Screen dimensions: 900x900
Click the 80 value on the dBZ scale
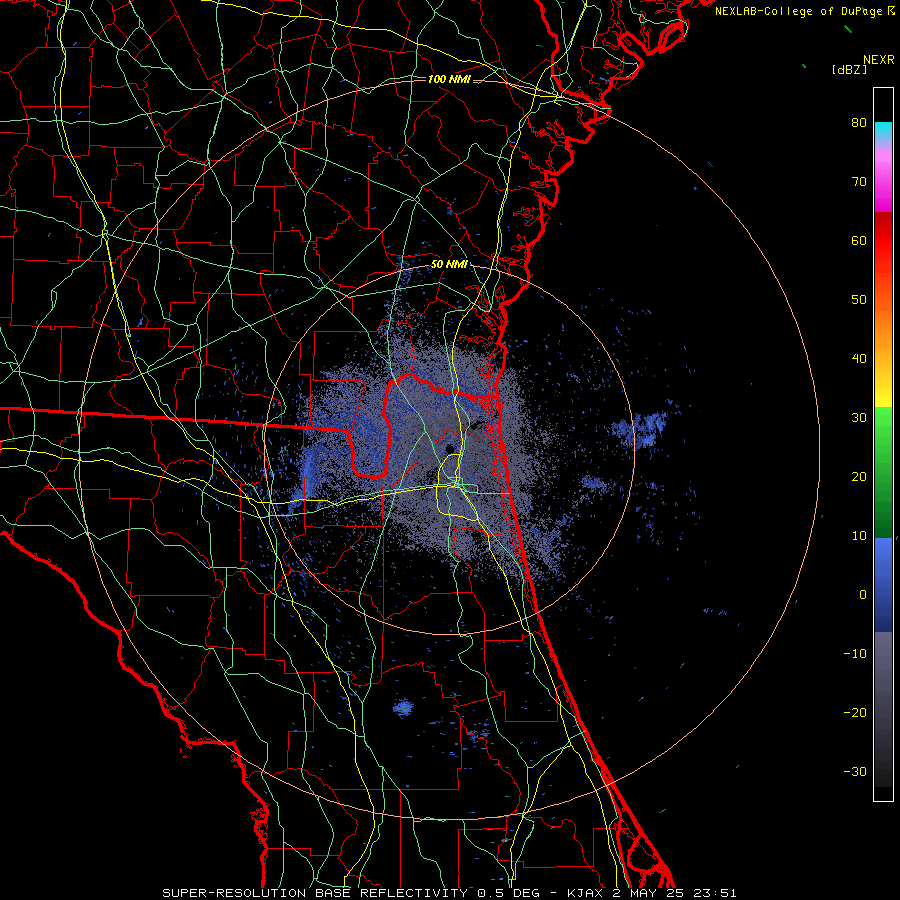[x=859, y=123]
